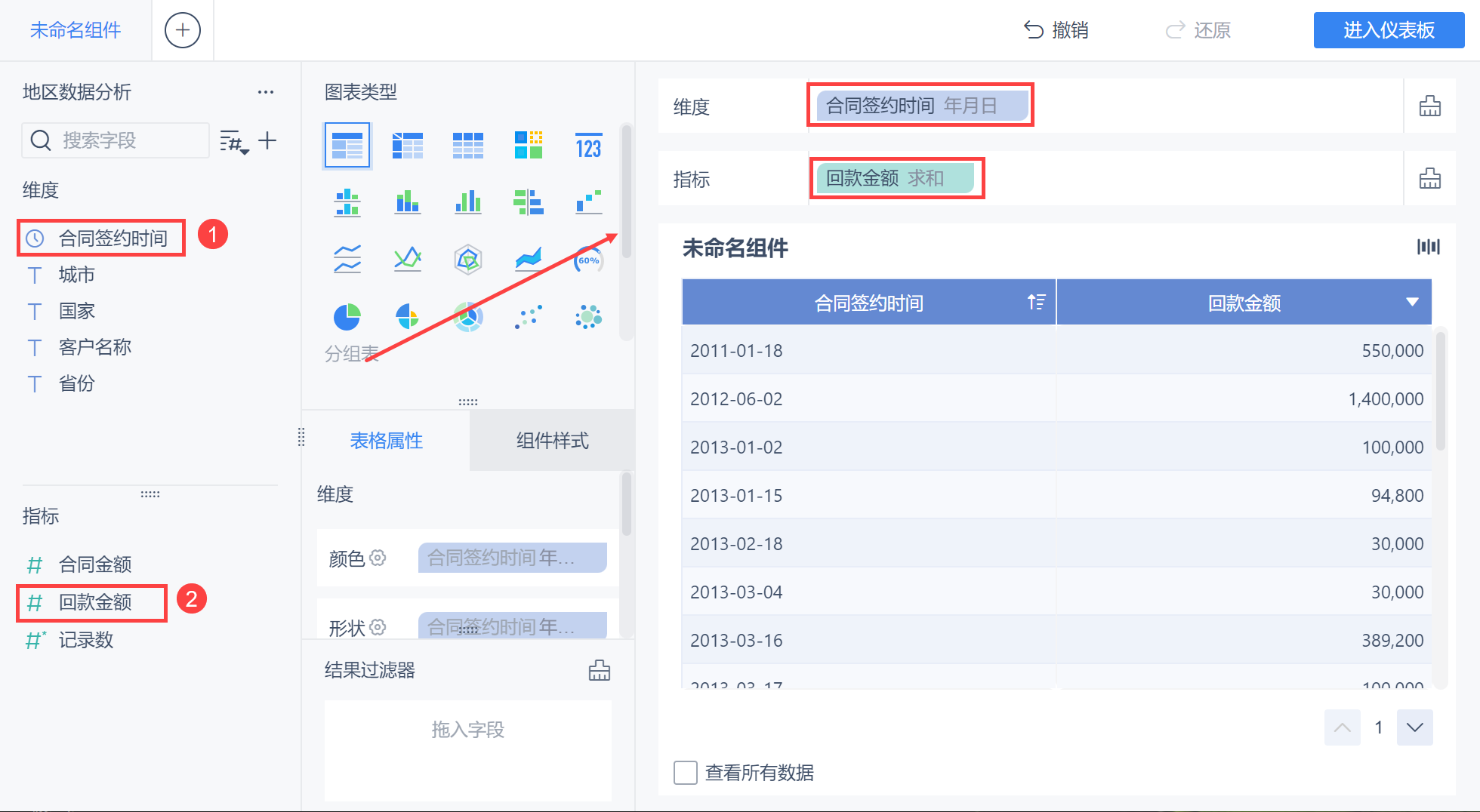Screen dimensions: 1480x812
Task: Open the field sort and filter options icon
Action: (x=234, y=141)
